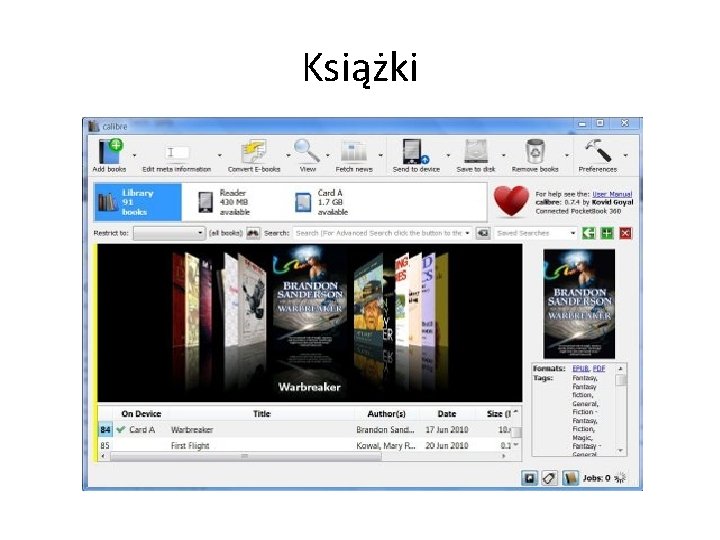Expand the Preferences dropdown arrow
The image size is (720, 540).
(625, 156)
